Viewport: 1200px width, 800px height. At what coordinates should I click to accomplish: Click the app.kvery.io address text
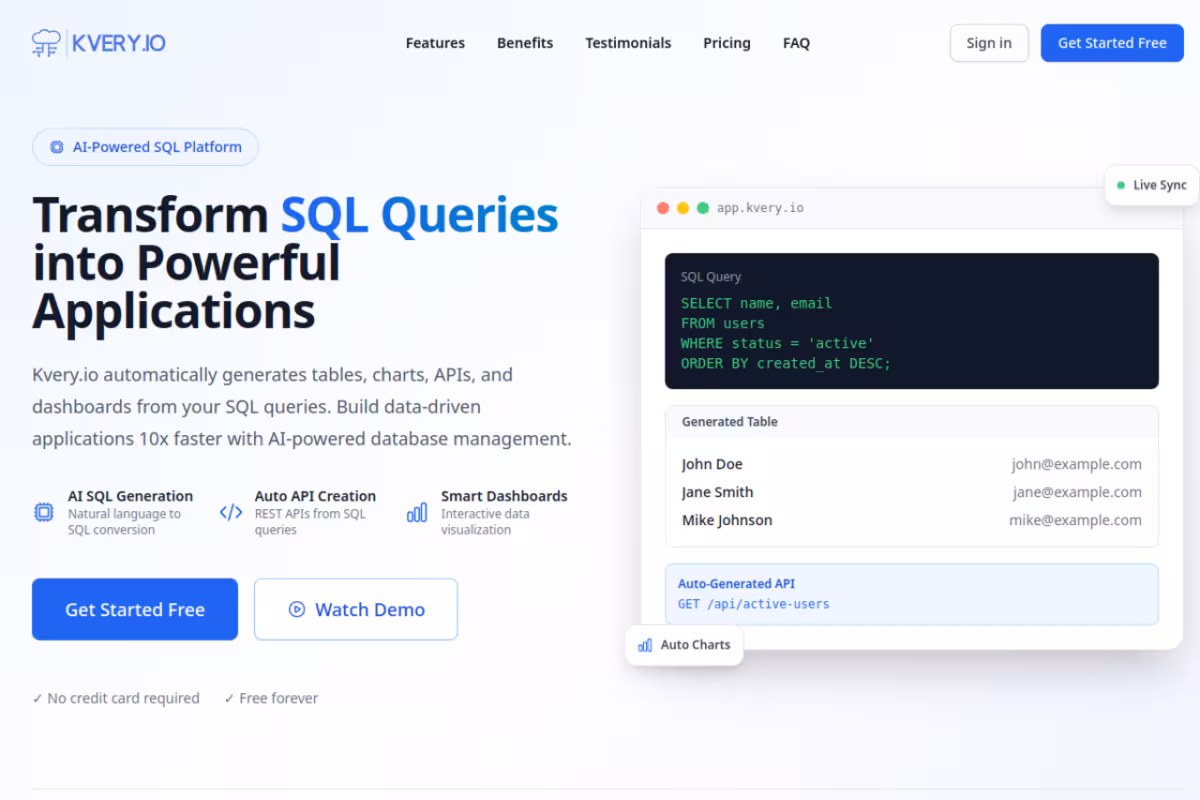pyautogui.click(x=760, y=208)
